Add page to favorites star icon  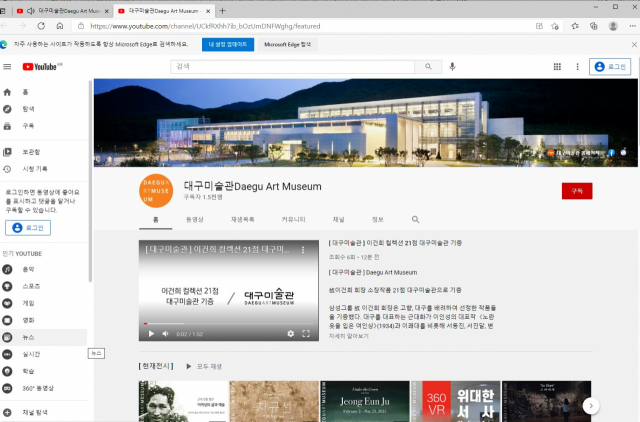click(x=555, y=26)
